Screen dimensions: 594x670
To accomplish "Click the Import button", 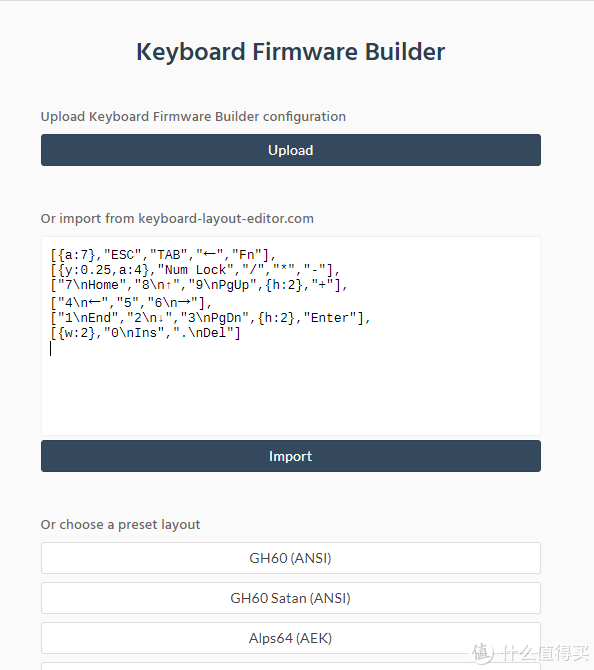I will [x=291, y=456].
